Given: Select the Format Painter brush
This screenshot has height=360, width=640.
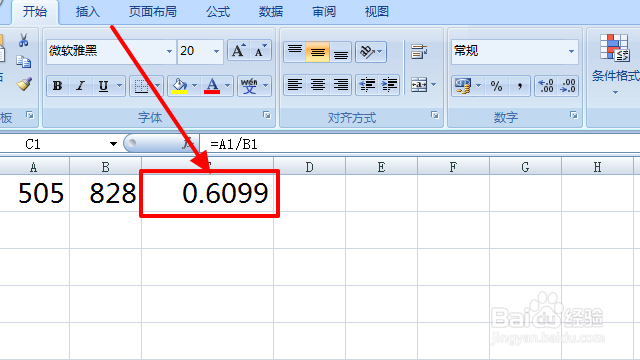Looking at the screenshot, I should 24,84.
